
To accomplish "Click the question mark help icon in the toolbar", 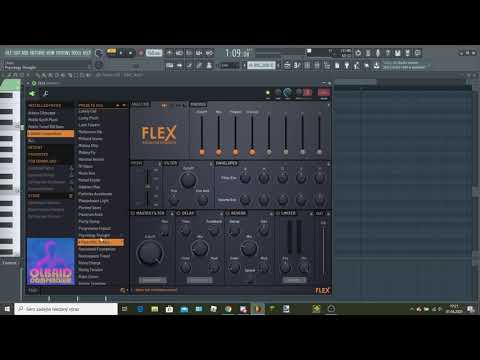I will 388,53.
